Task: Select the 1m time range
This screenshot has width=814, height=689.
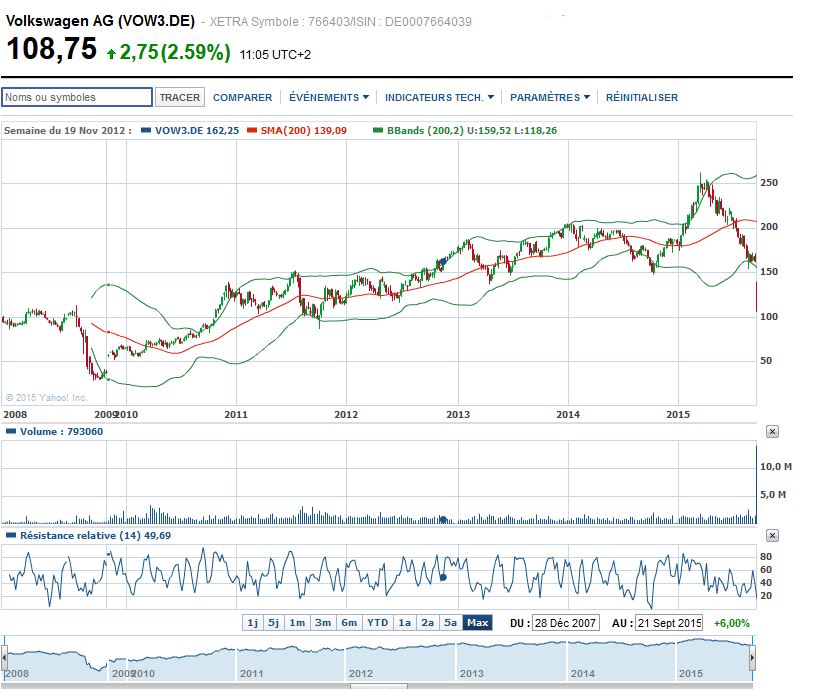Action: (297, 623)
